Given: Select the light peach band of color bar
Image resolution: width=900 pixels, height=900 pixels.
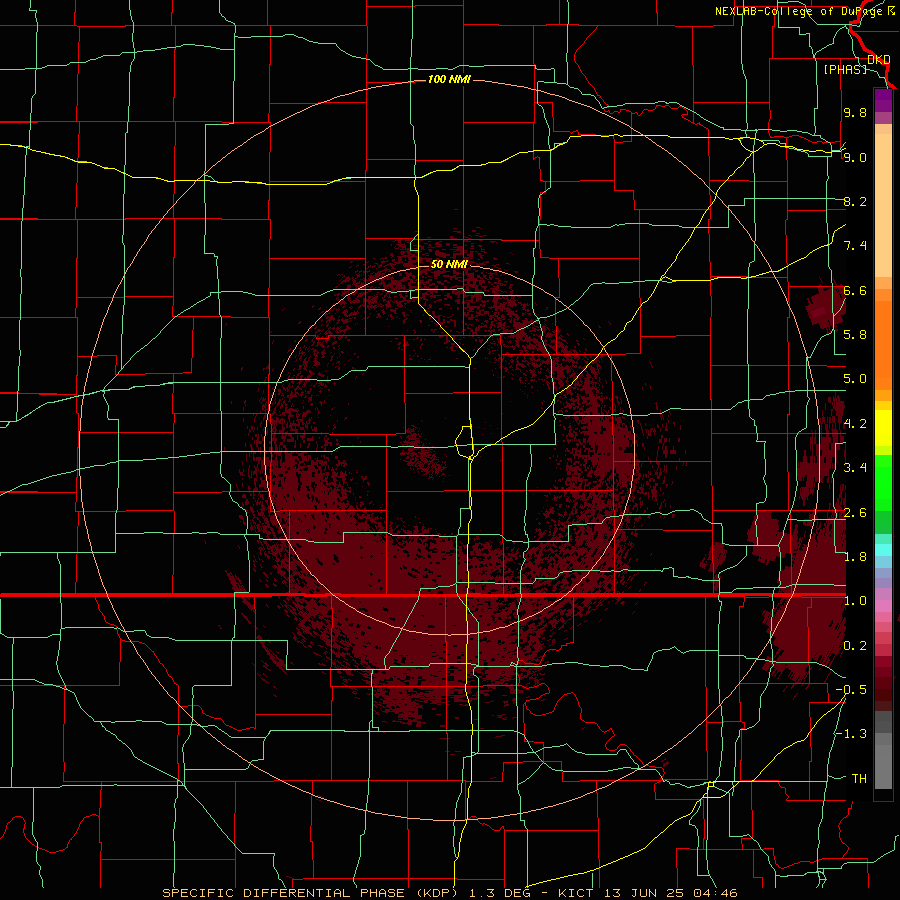Looking at the screenshot, I should (883, 207).
